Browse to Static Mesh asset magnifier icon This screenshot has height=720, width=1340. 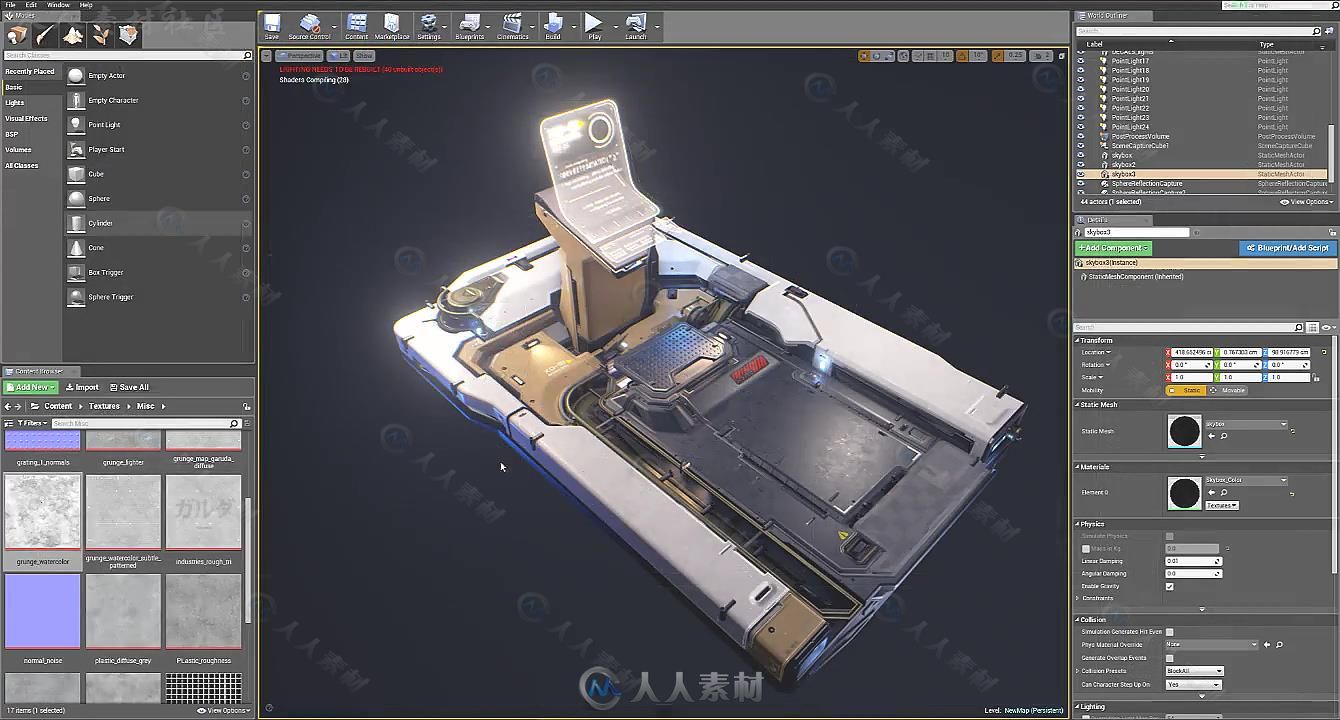click(x=1223, y=436)
